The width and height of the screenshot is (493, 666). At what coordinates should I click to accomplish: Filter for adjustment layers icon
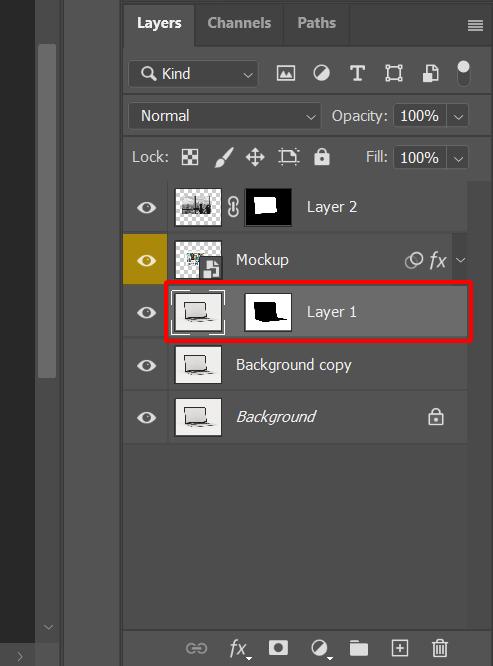point(321,73)
